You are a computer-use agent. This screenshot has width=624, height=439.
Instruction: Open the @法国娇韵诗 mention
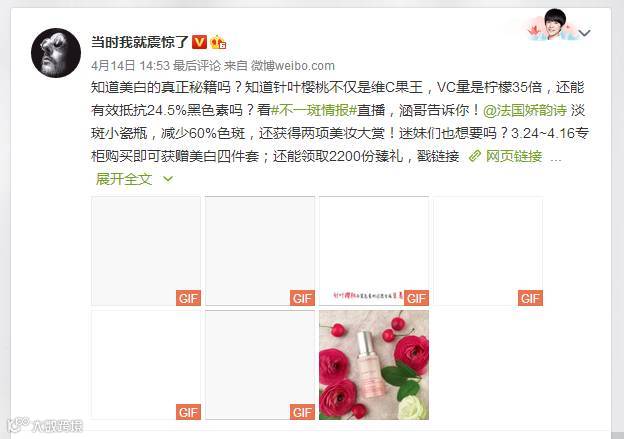(525, 110)
